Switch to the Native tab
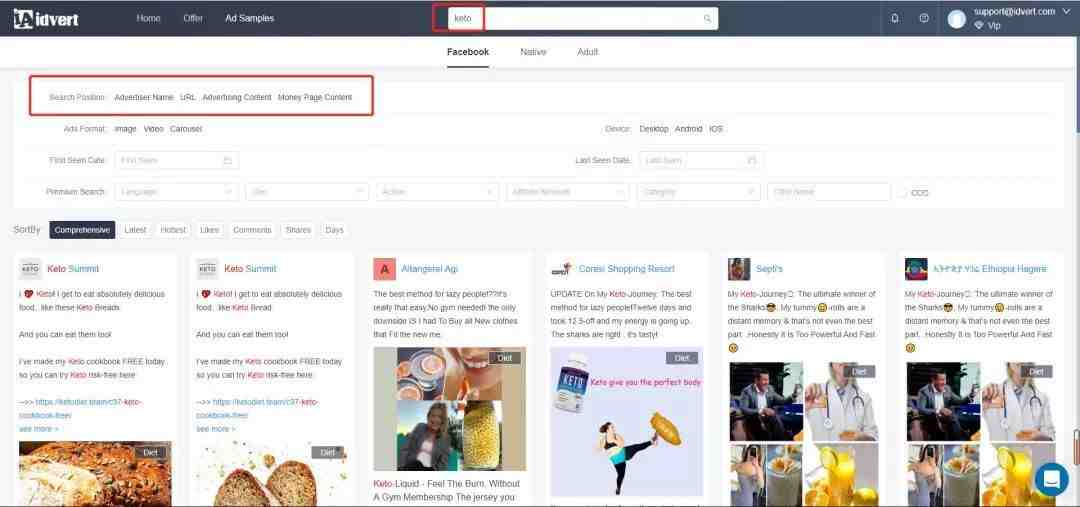Viewport: 1080px width, 507px height. pyautogui.click(x=533, y=52)
